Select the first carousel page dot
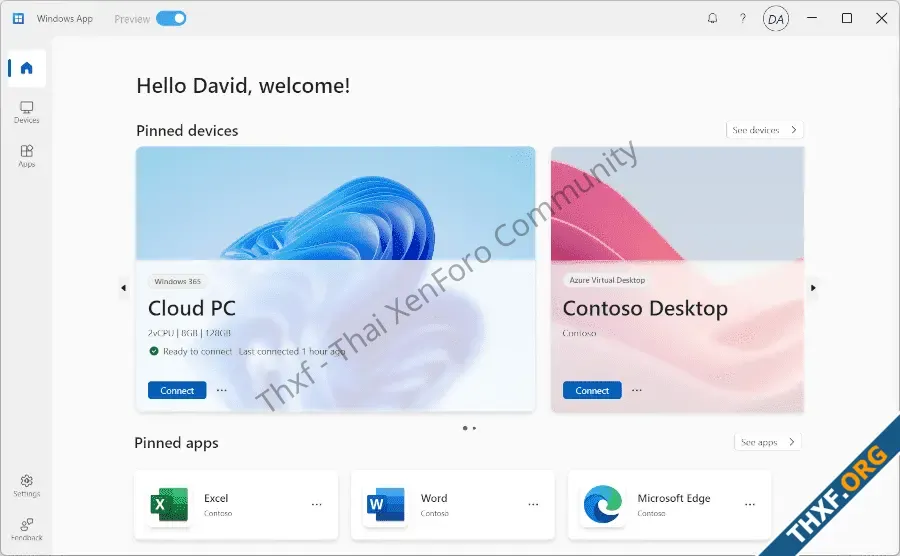Viewport: 900px width, 556px height. coord(464,428)
